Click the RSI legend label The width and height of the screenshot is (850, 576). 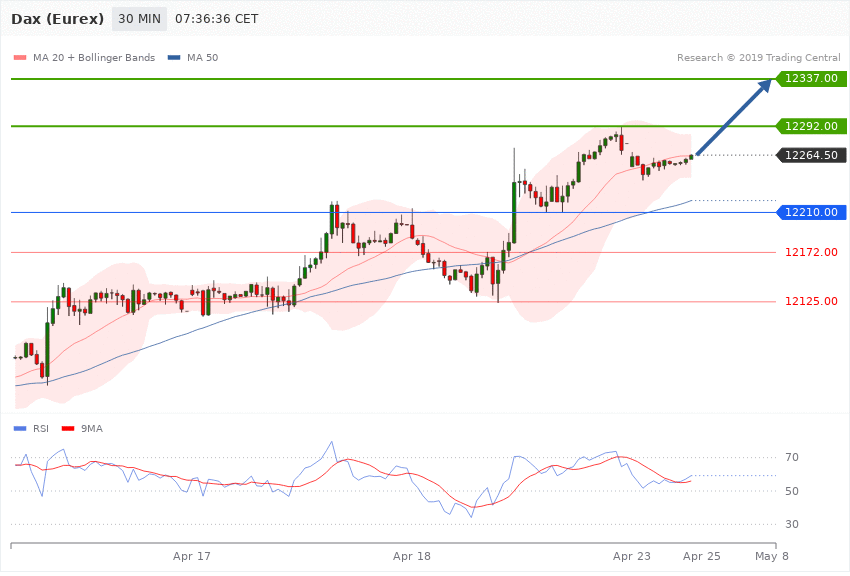tap(41, 429)
